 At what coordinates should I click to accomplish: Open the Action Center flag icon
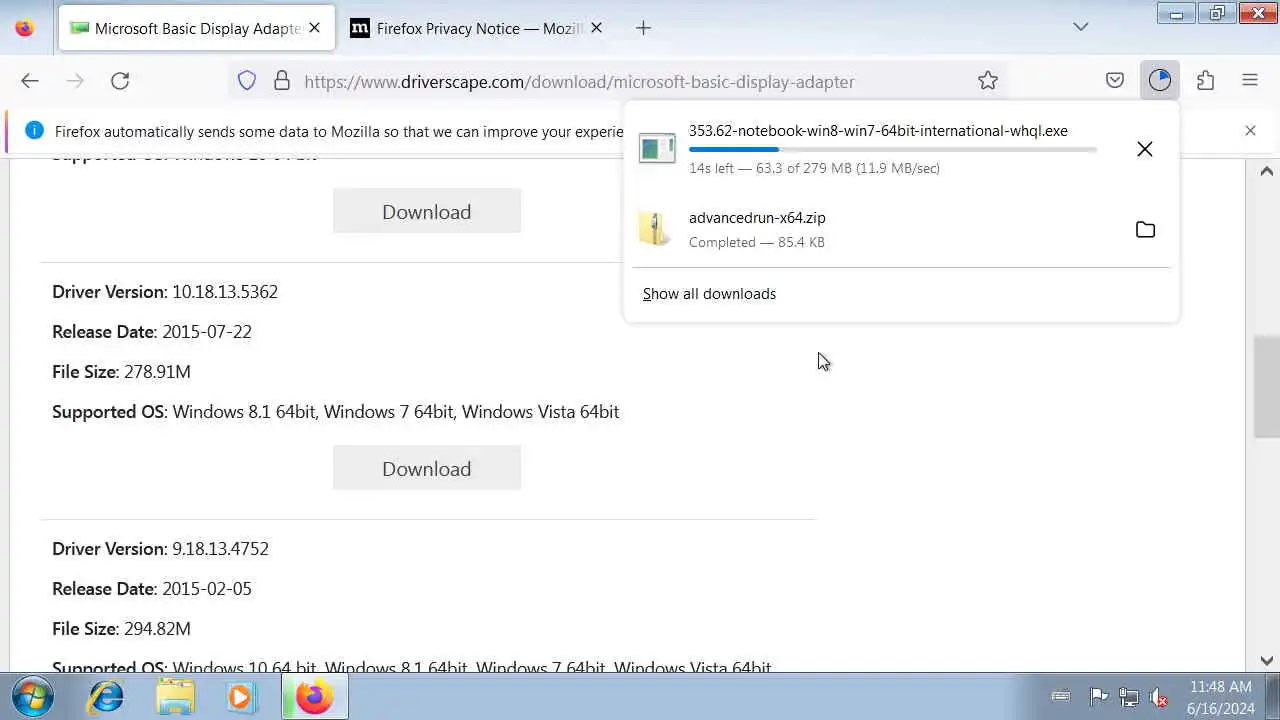tap(1098, 697)
